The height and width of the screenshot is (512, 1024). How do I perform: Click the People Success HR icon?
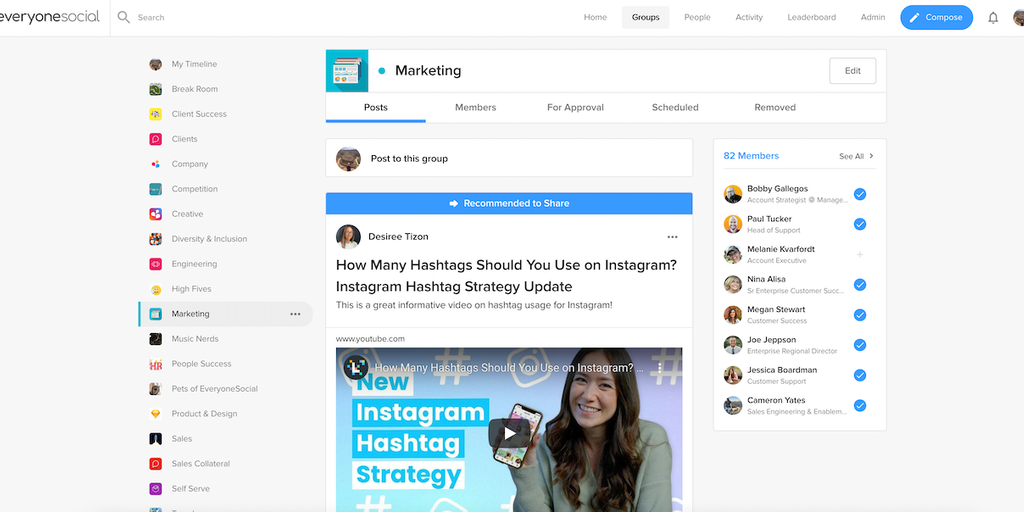[x=155, y=364]
